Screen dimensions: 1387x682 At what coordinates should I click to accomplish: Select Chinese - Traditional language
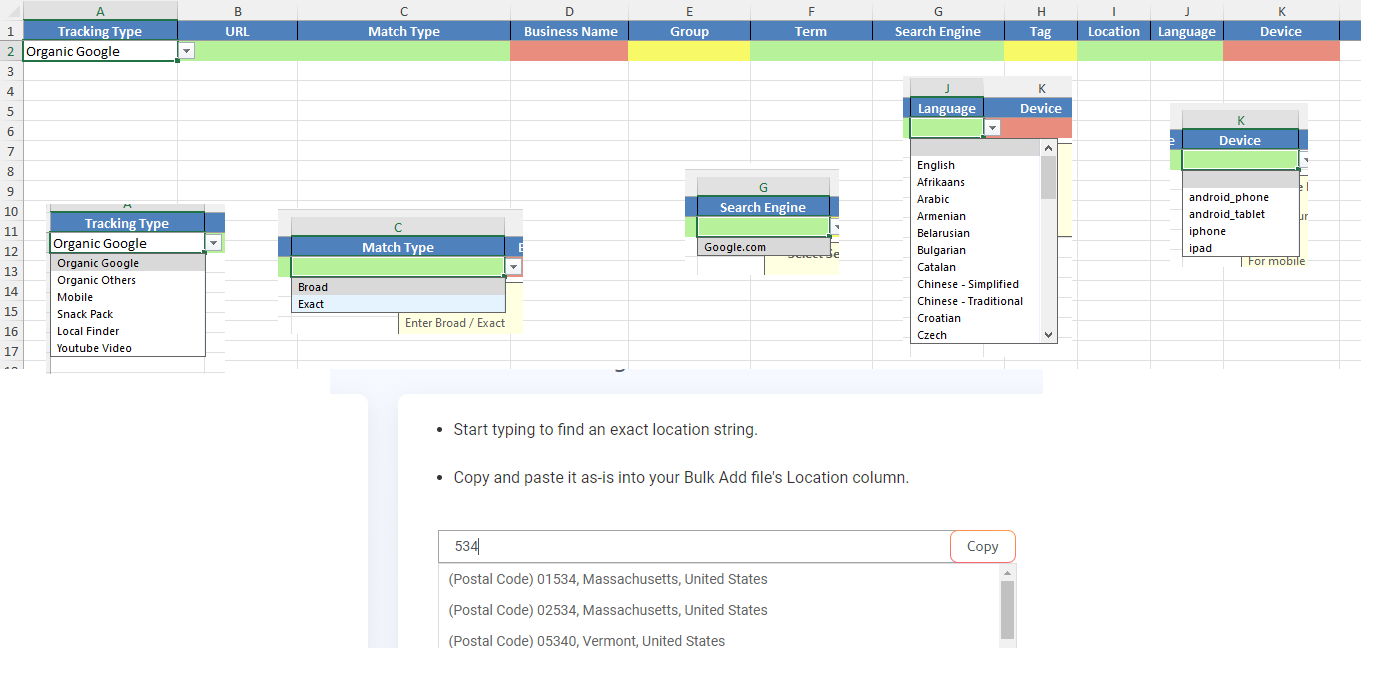pos(976,302)
